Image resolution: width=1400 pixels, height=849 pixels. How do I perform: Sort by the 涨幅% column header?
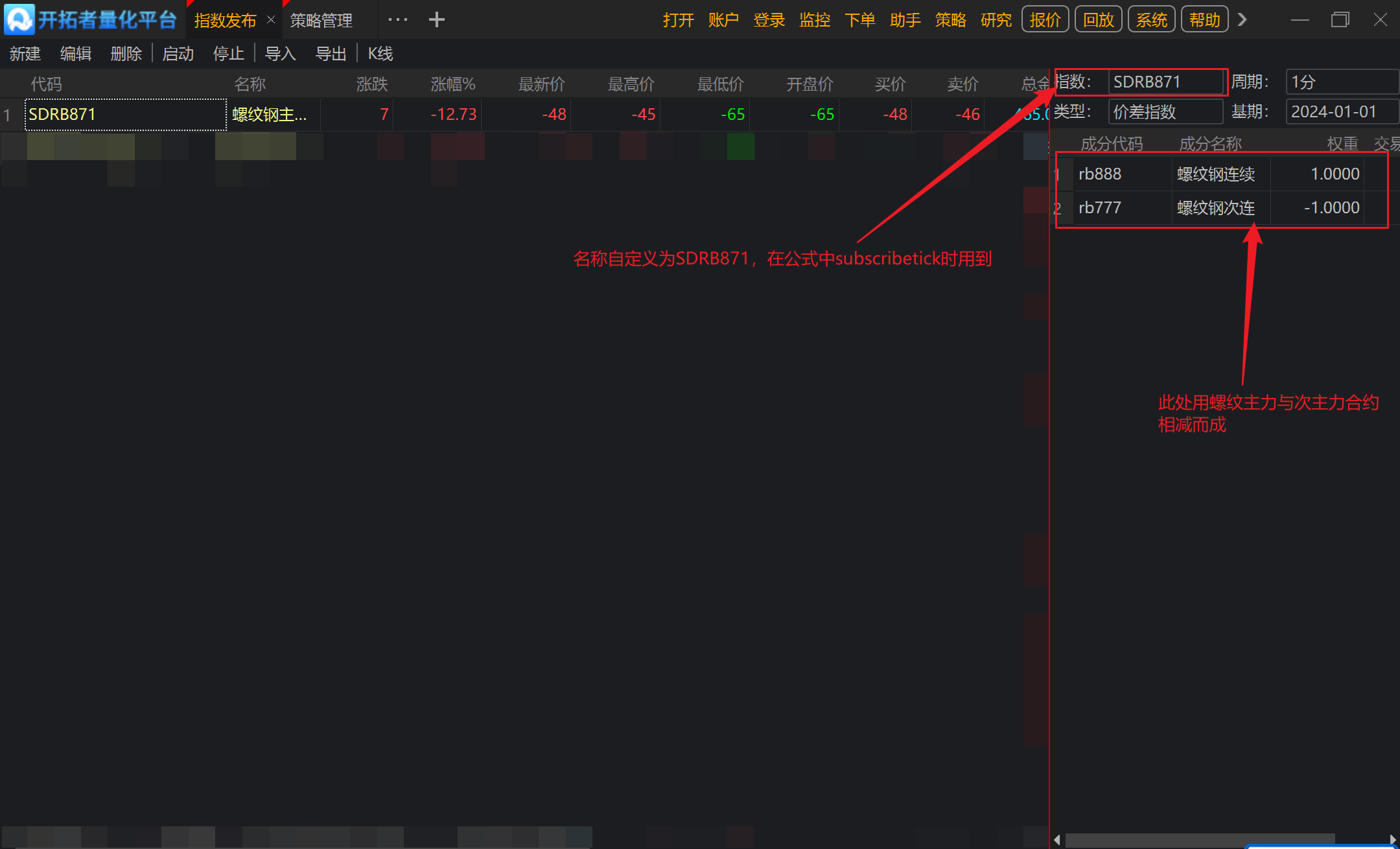tap(453, 84)
